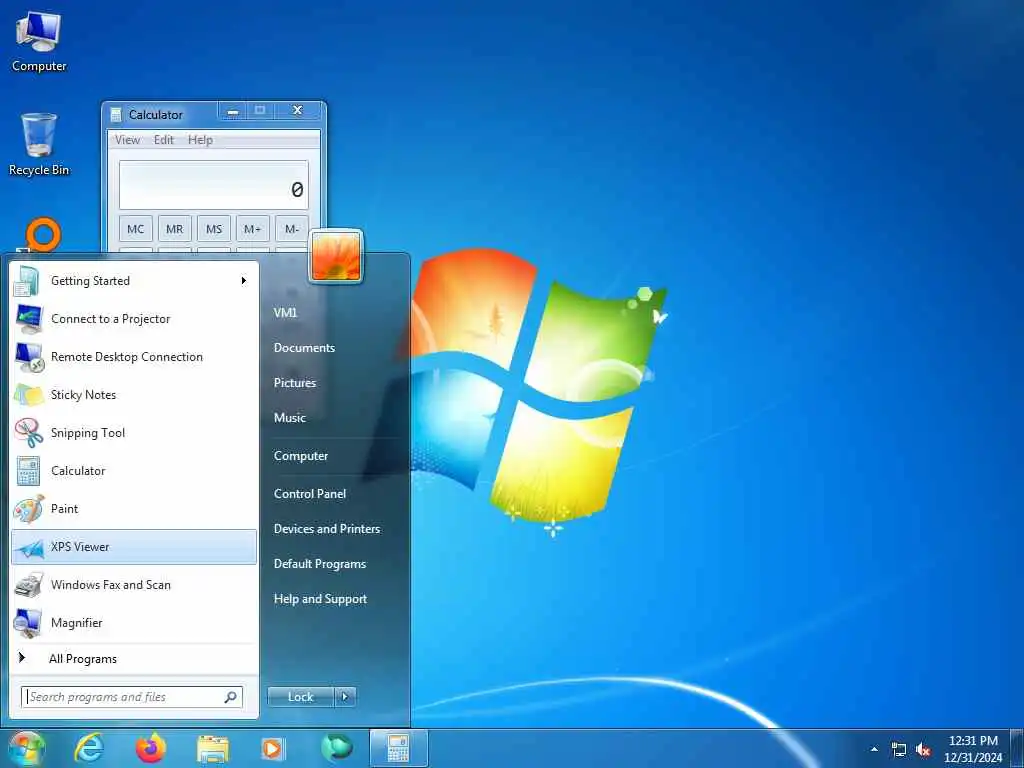This screenshot has width=1024, height=768.
Task: Click the search magnifier icon in Start menu
Action: (231, 697)
